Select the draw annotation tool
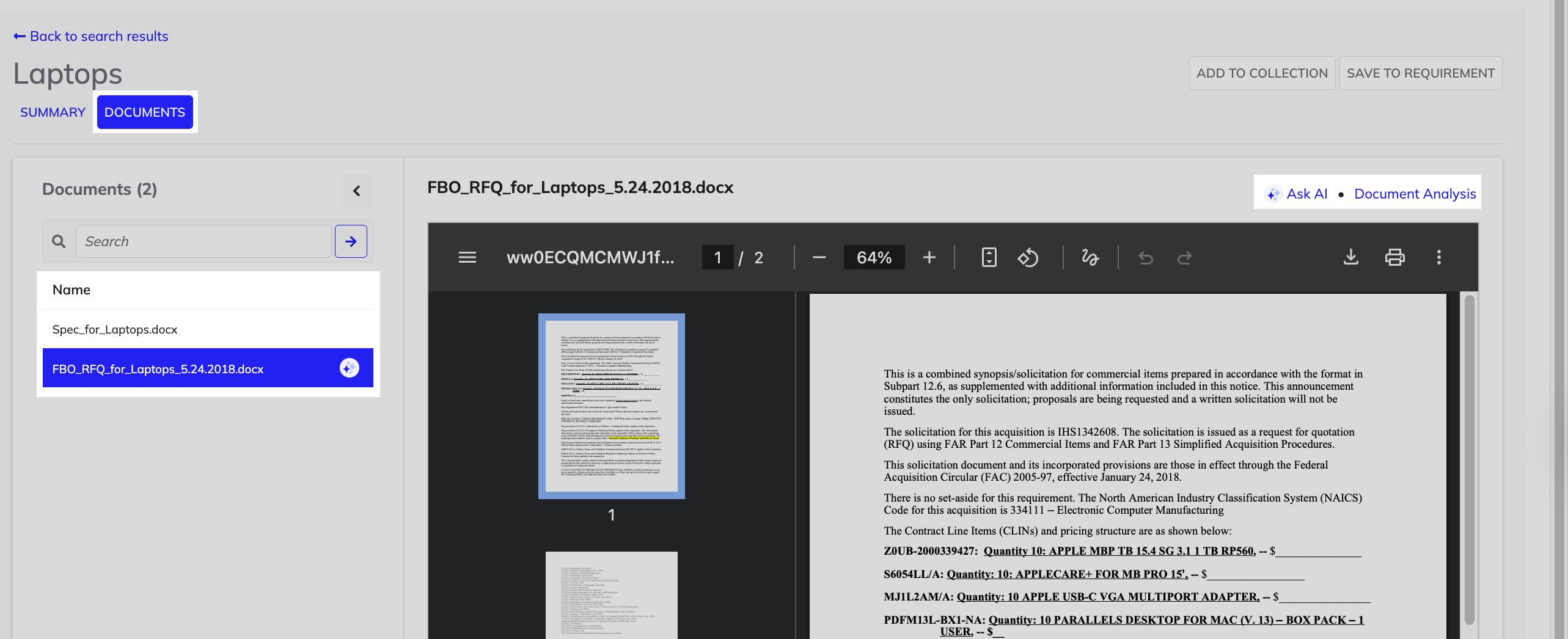The width and height of the screenshot is (1568, 639). click(x=1090, y=257)
